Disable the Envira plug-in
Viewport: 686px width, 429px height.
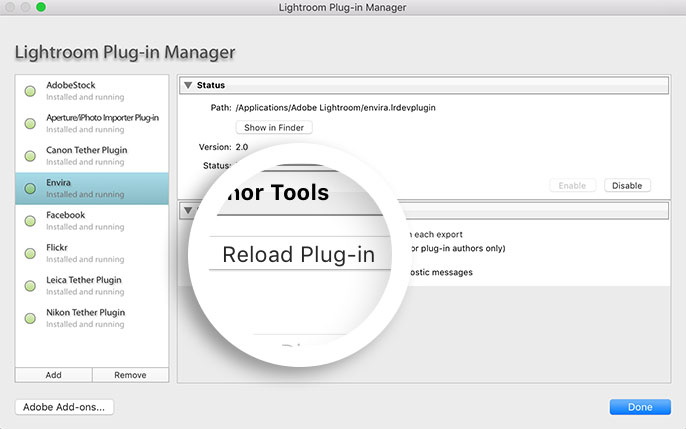click(627, 185)
